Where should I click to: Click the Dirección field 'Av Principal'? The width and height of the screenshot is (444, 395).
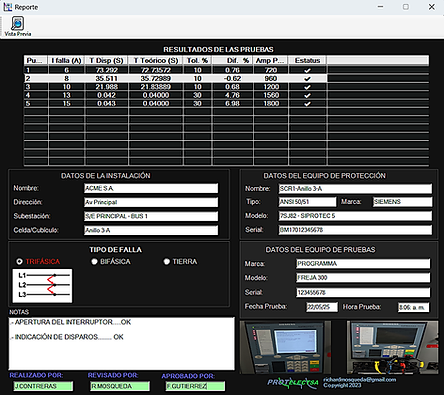click(x=151, y=202)
